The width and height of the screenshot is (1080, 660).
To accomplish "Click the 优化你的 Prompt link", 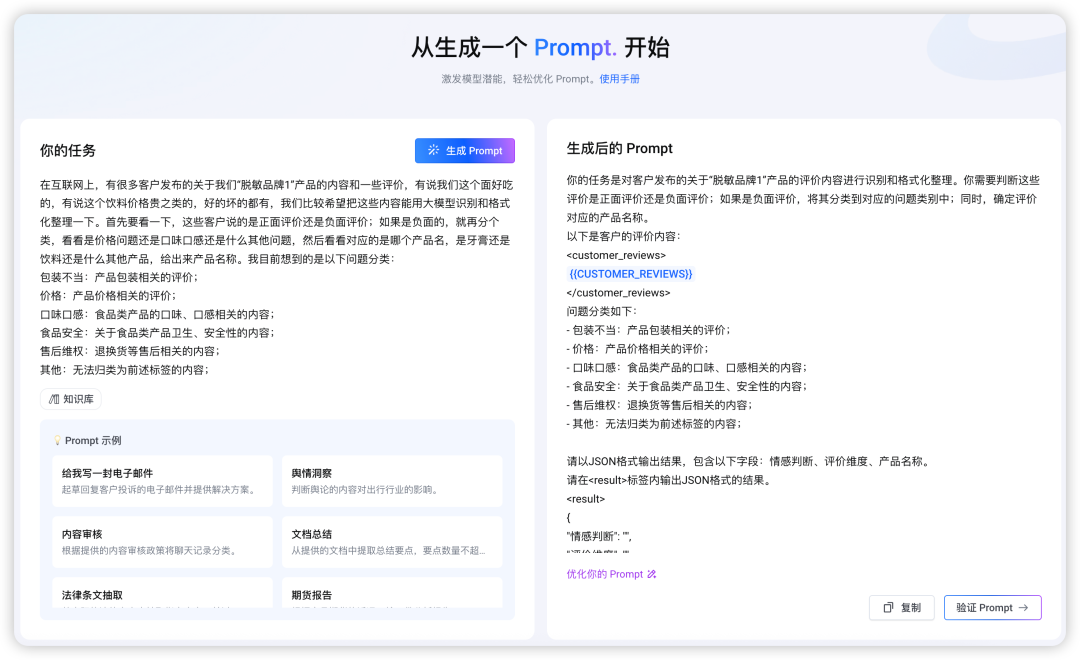I will 611,574.
